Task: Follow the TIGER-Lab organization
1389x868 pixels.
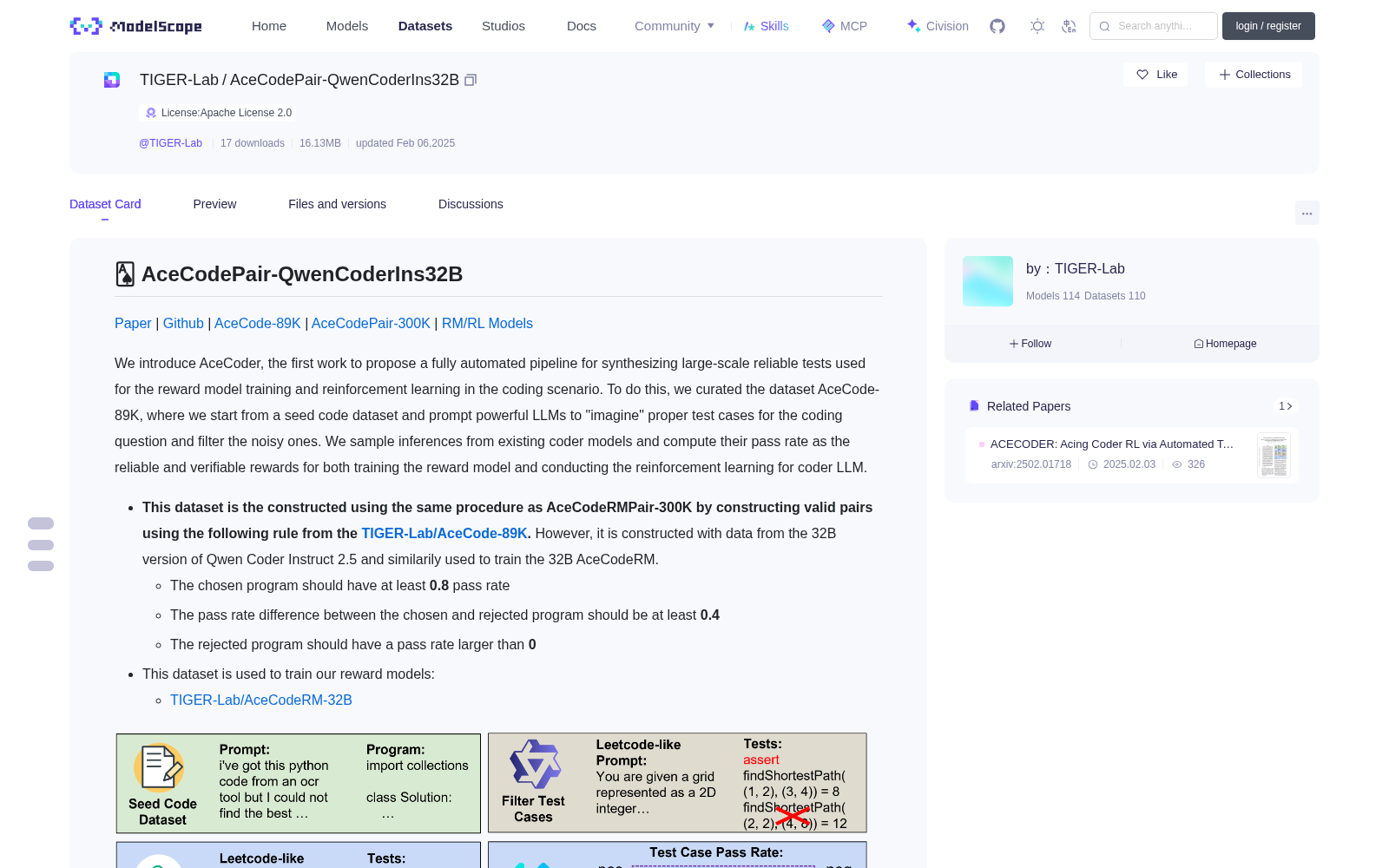Action: point(1030,344)
